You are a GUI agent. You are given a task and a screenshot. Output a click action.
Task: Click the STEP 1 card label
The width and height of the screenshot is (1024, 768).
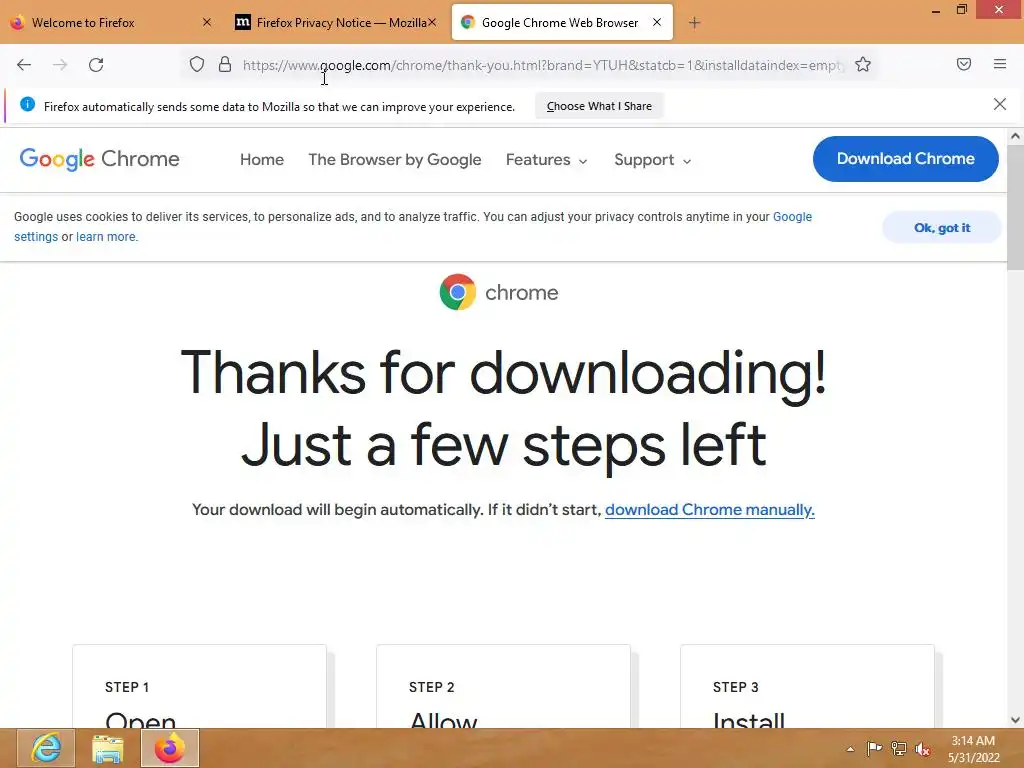[x=127, y=687]
